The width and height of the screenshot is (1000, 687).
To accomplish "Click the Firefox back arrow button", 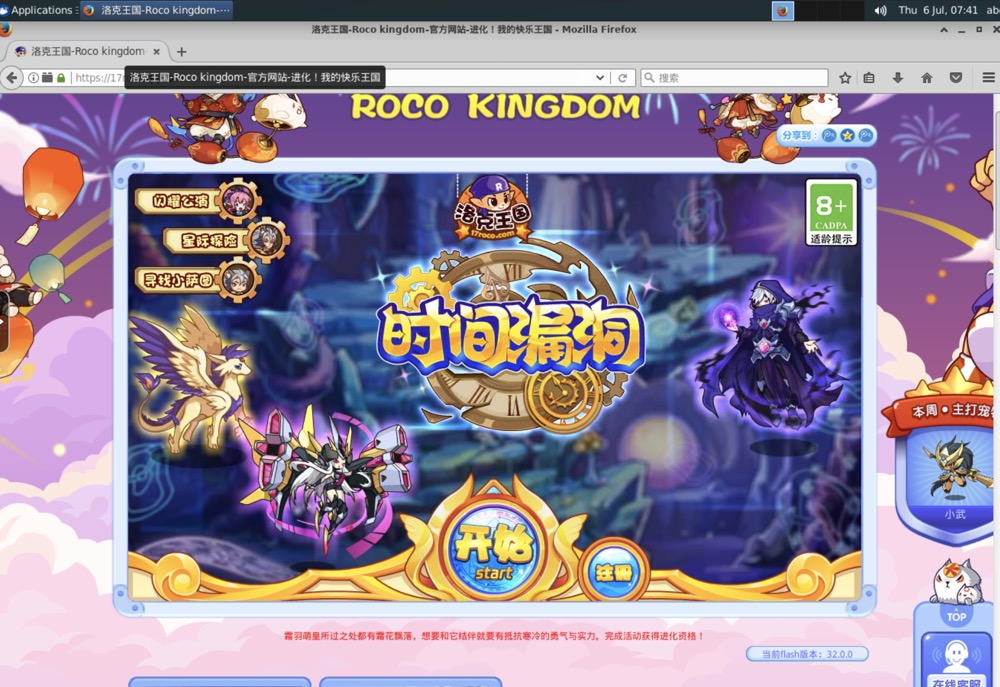I will (x=11, y=78).
